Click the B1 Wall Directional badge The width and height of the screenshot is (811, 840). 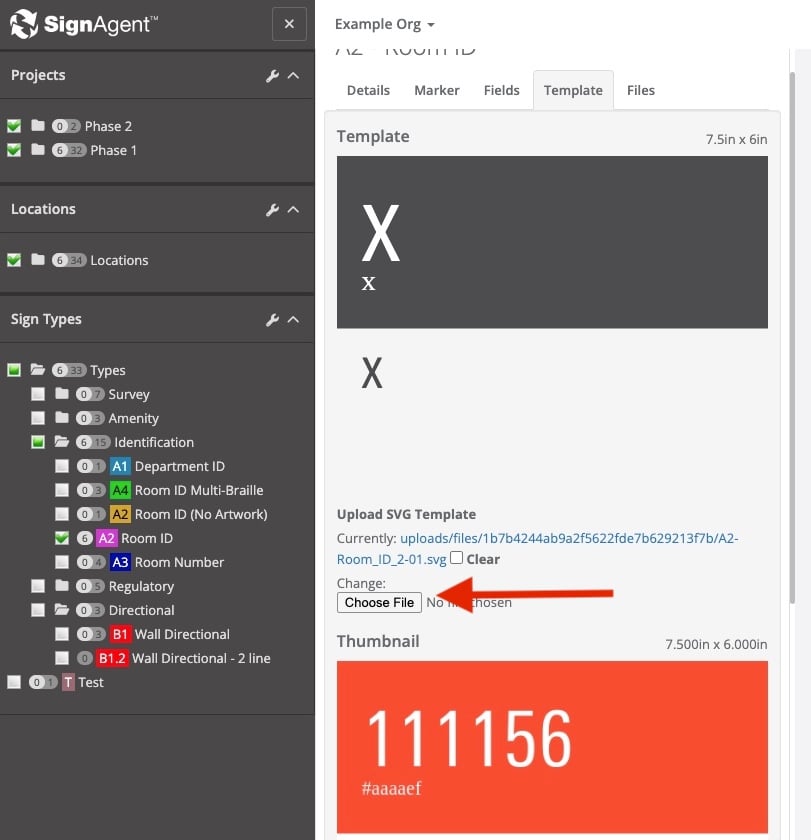120,634
